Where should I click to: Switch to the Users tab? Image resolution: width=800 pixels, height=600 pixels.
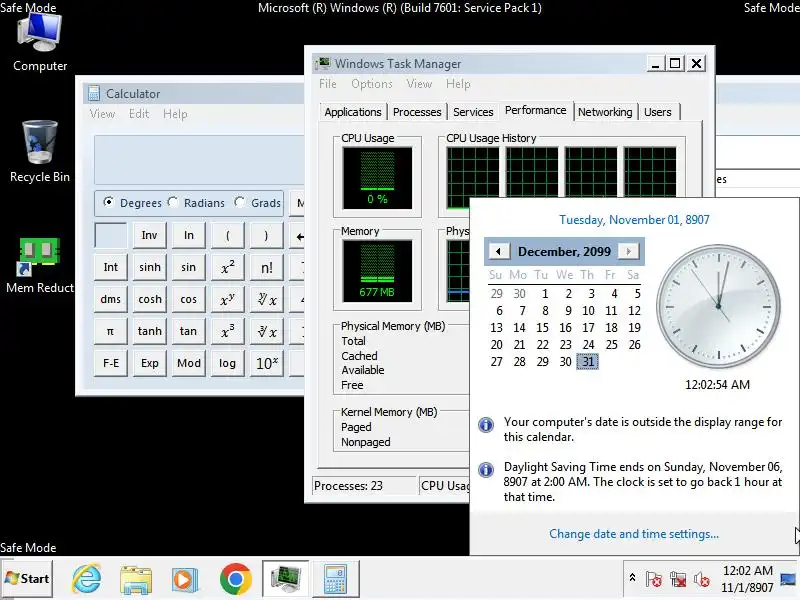point(658,112)
